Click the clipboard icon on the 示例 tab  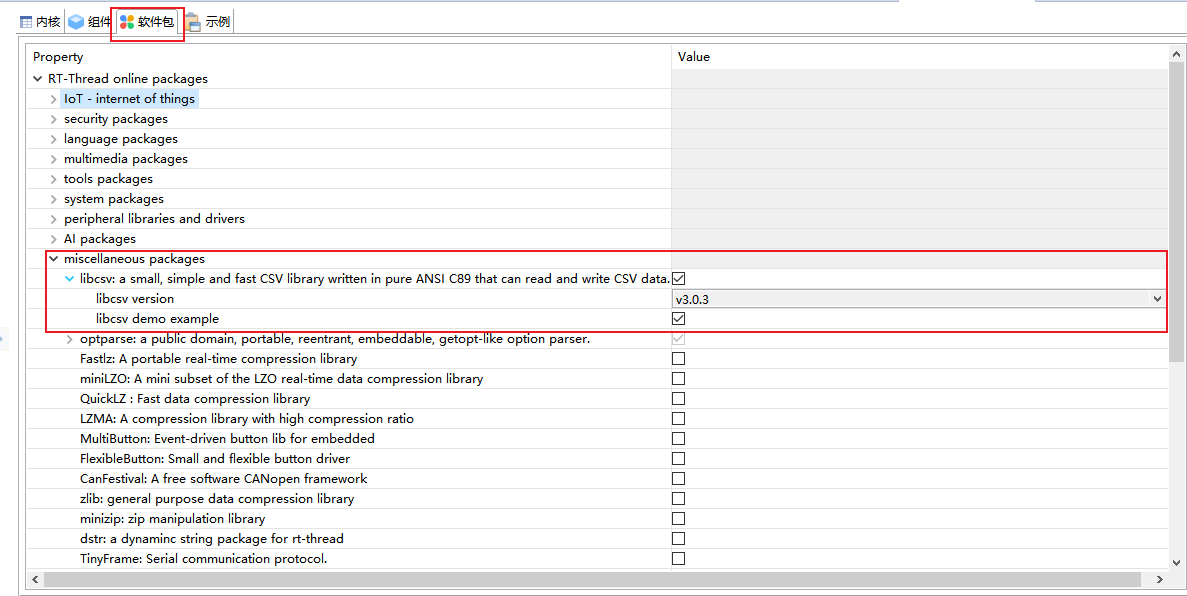click(x=192, y=20)
